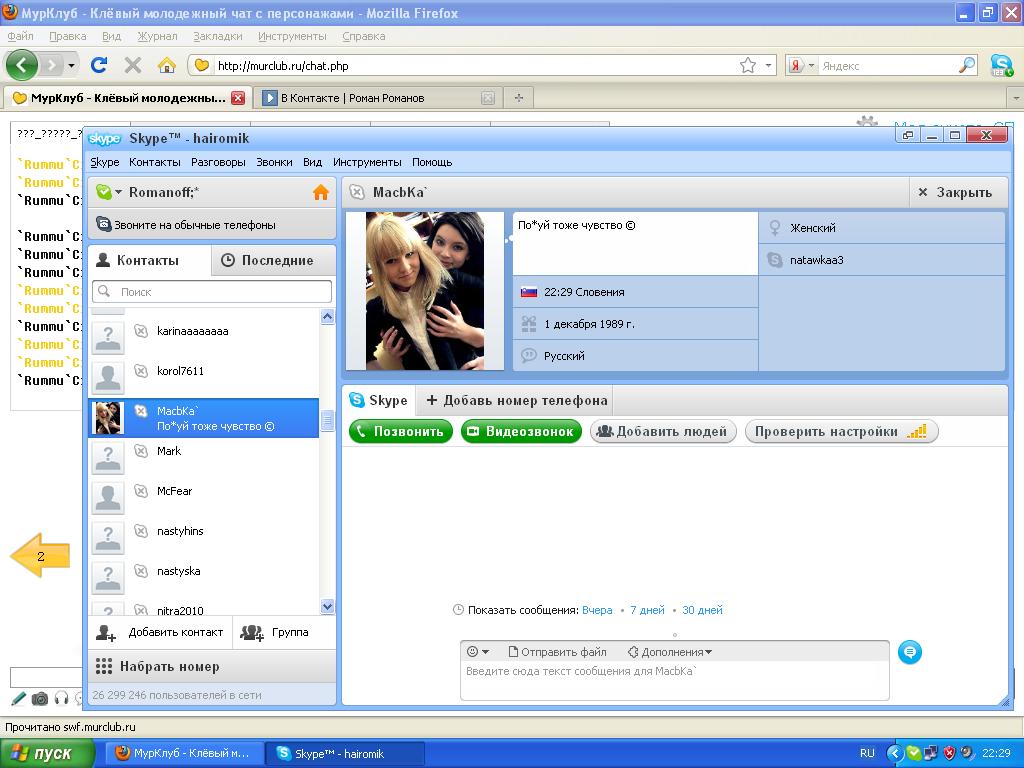Click Отправить файл
The height and width of the screenshot is (768, 1024).
click(557, 652)
